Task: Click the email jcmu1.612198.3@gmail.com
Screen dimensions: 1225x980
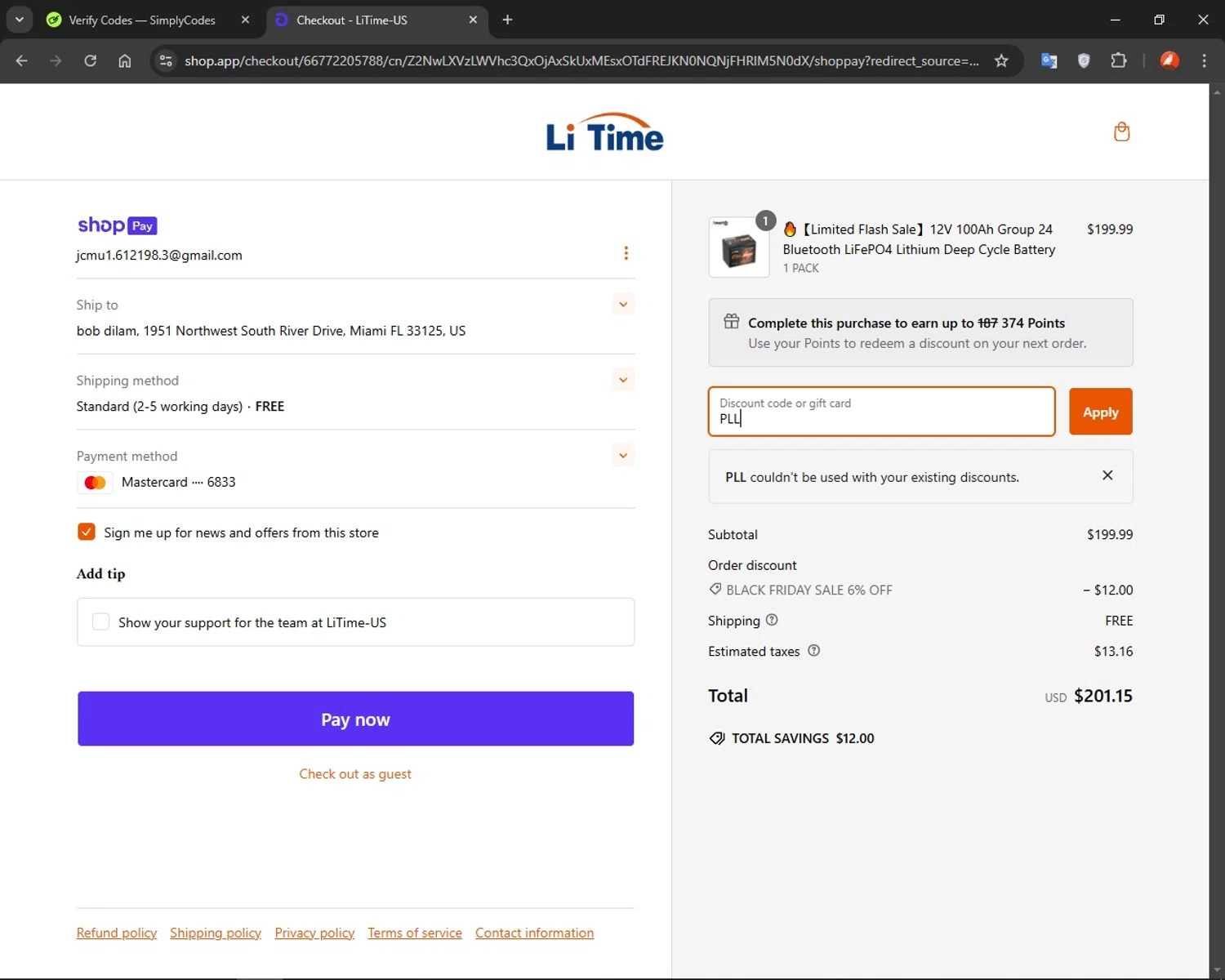Action: coord(159,255)
